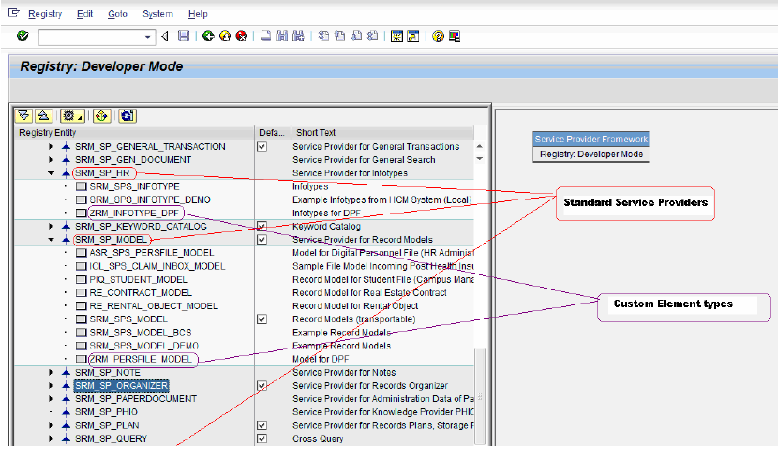Click the red Cancel icon
This screenshot has height=449, width=779.
[x=241, y=36]
